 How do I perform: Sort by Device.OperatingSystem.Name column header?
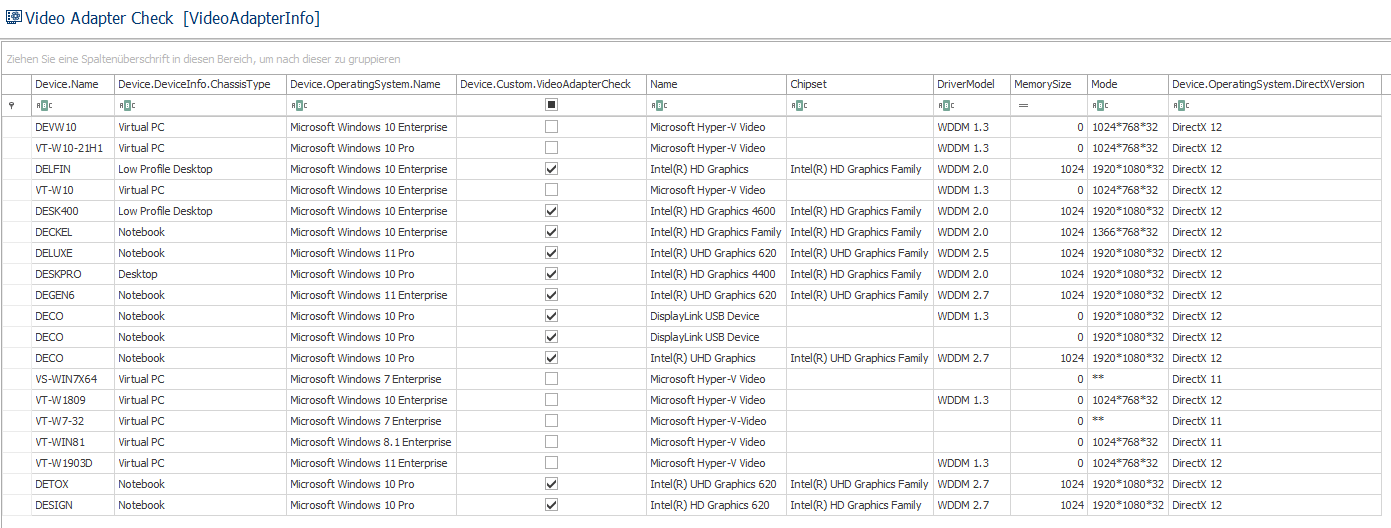[372, 84]
